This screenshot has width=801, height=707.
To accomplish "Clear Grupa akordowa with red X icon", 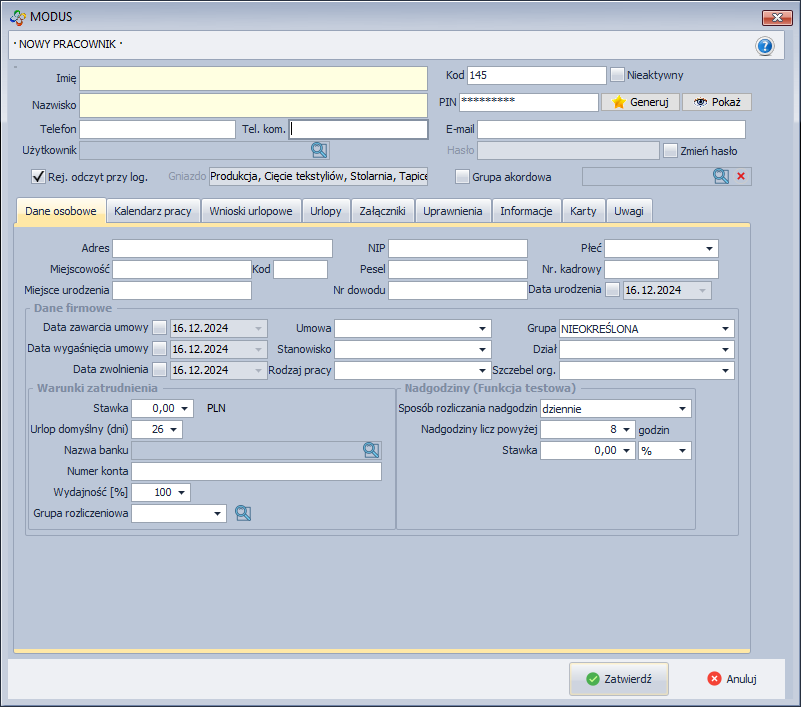I will [x=741, y=176].
